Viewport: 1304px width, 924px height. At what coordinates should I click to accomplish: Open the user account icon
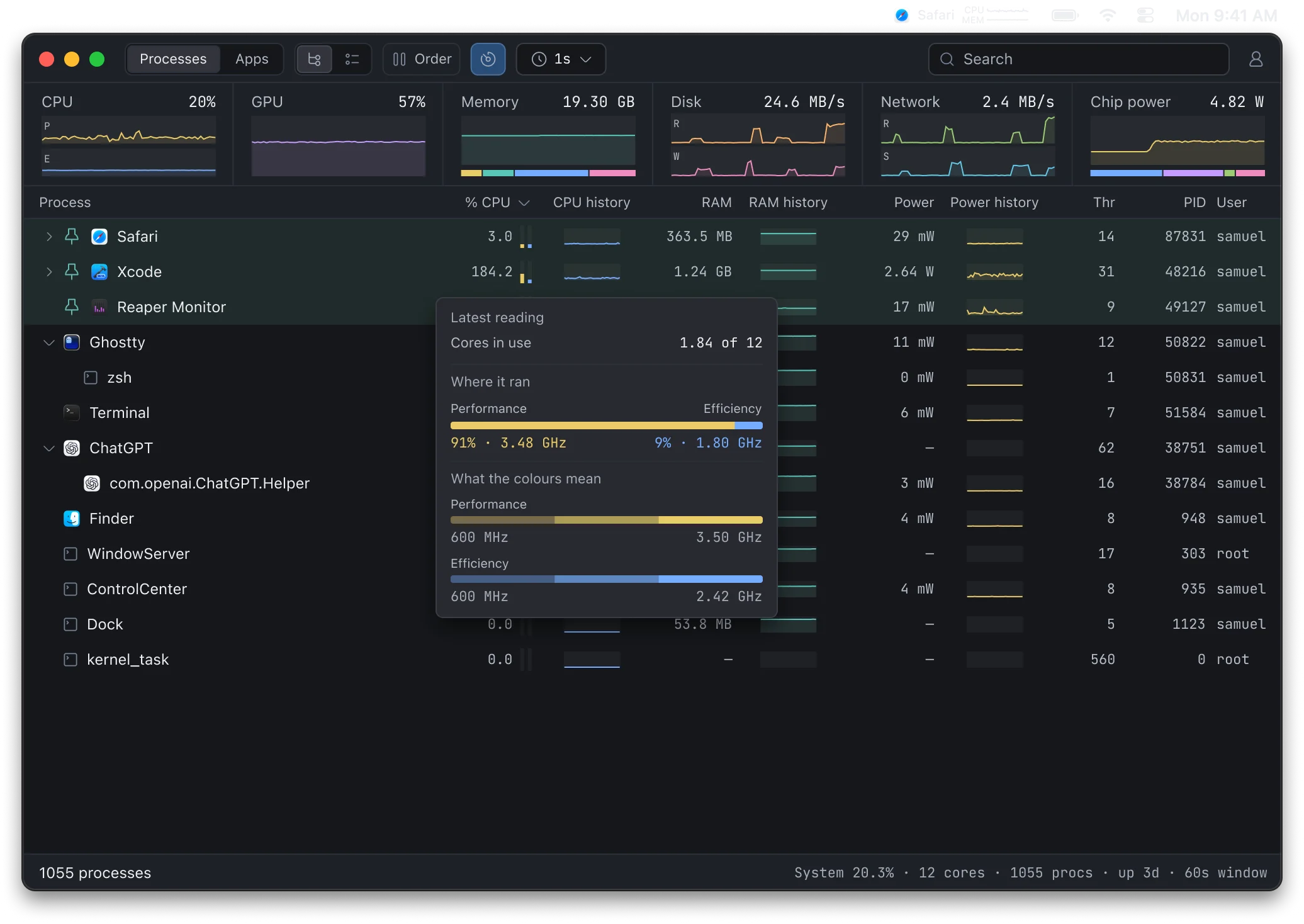click(1256, 59)
